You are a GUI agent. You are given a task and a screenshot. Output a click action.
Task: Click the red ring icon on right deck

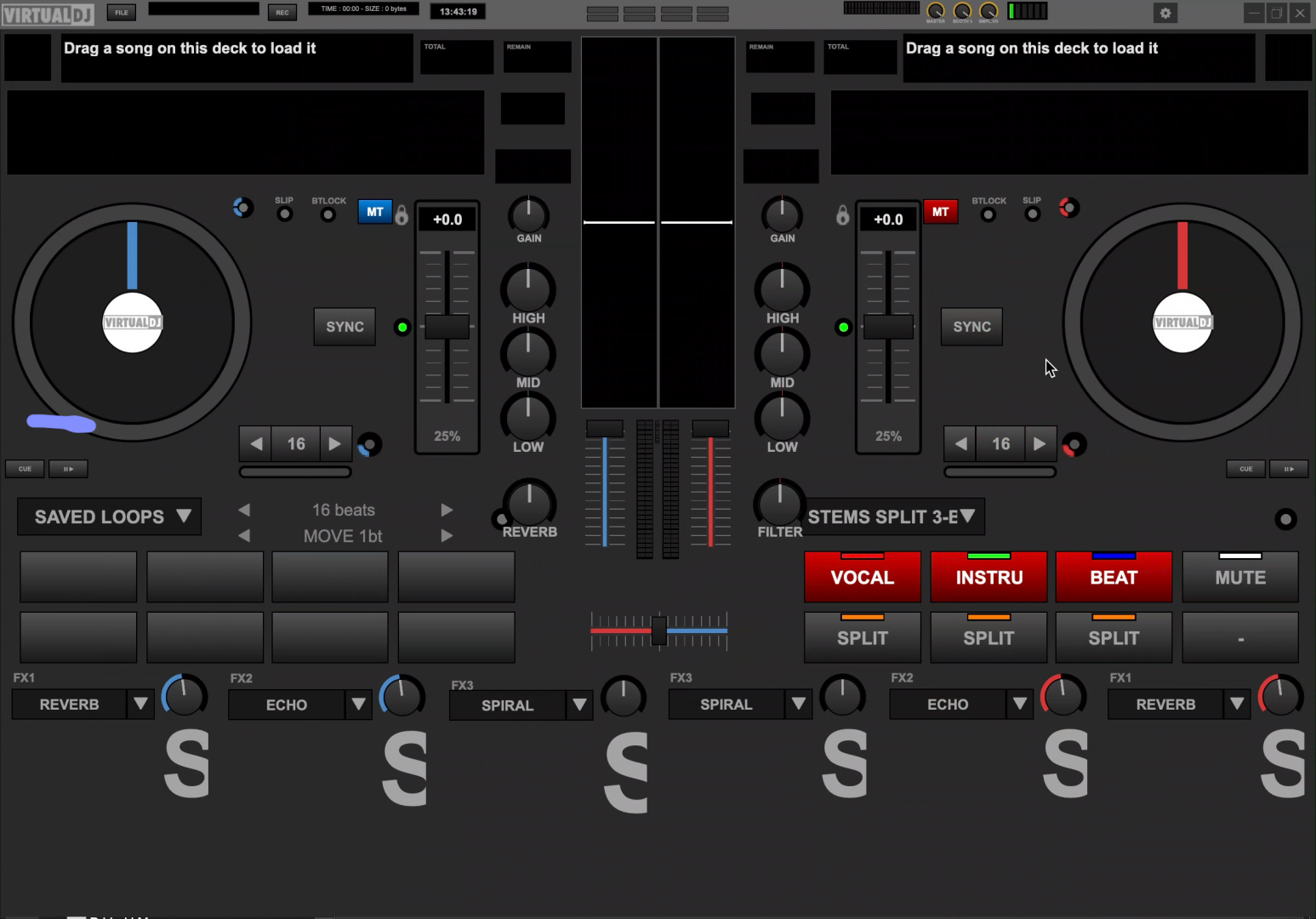1068,207
